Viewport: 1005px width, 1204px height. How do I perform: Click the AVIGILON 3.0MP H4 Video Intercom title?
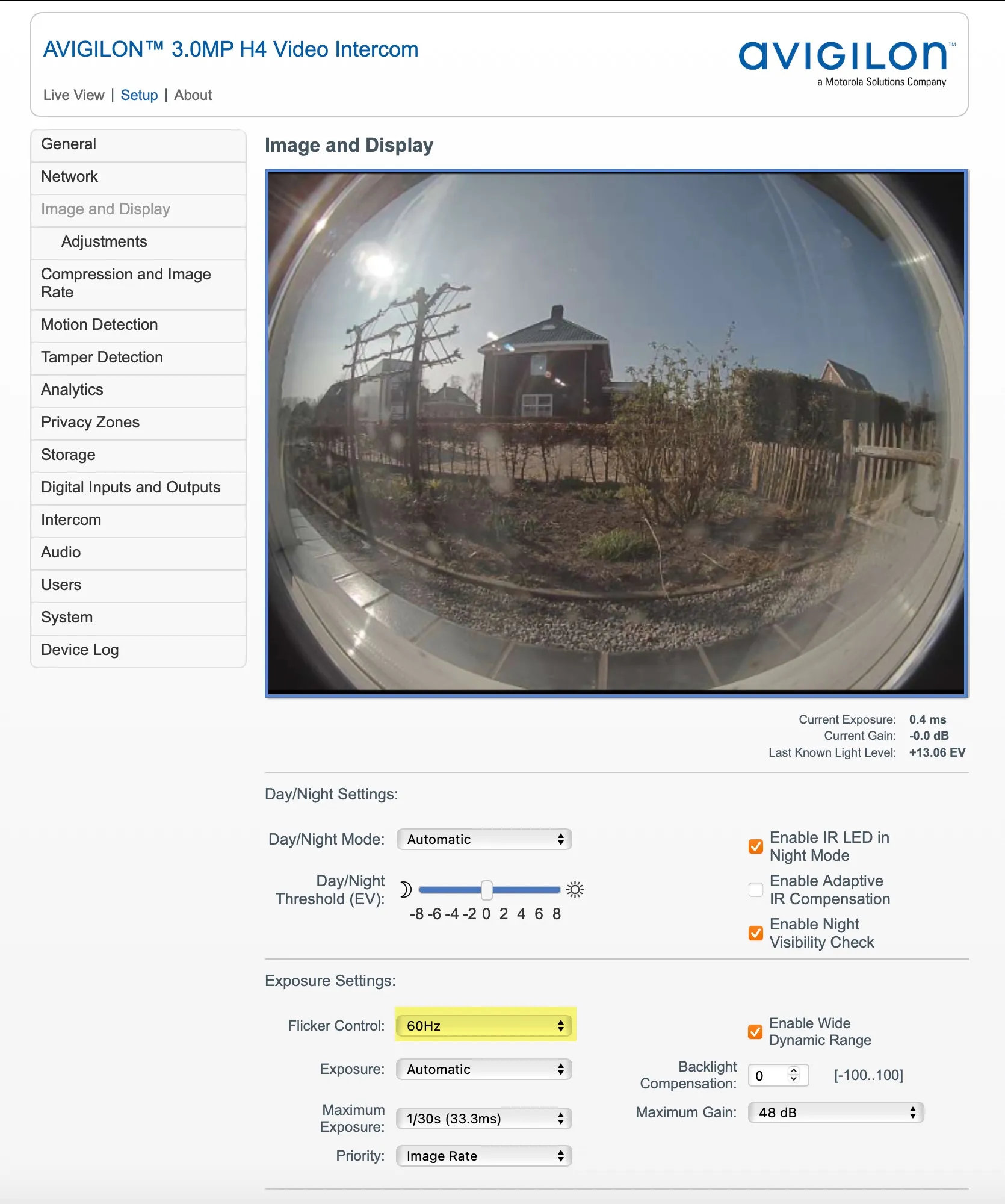click(230, 49)
